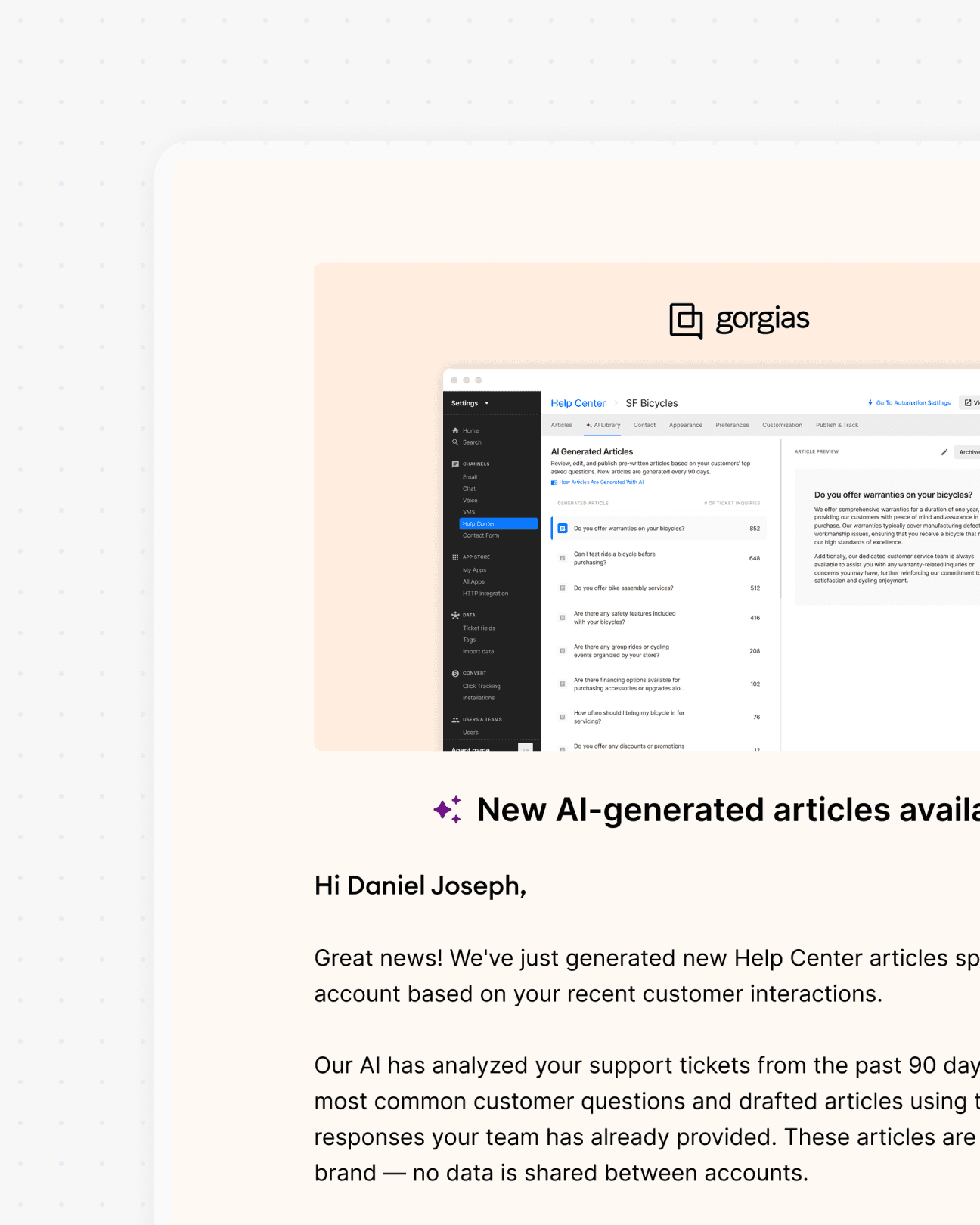Click the lightning bolt icon near Automation Settings

point(870,403)
